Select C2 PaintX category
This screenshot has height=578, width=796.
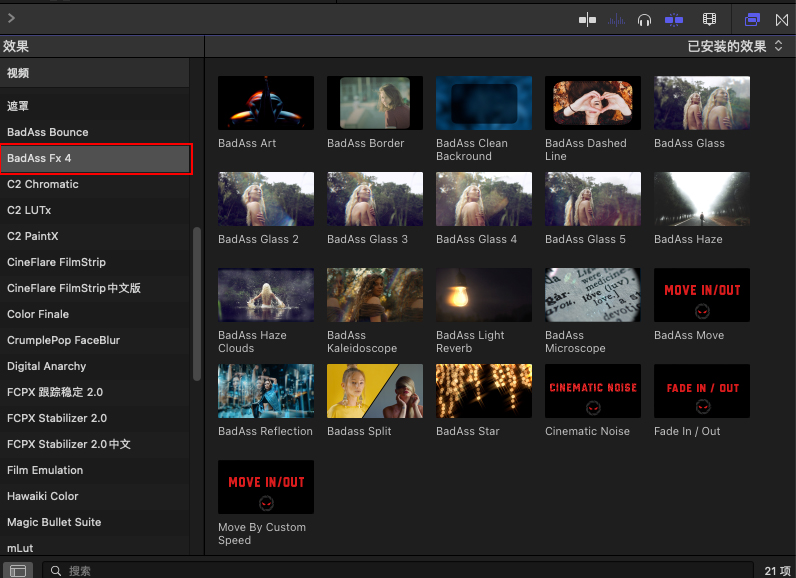pyautogui.click(x=94, y=236)
